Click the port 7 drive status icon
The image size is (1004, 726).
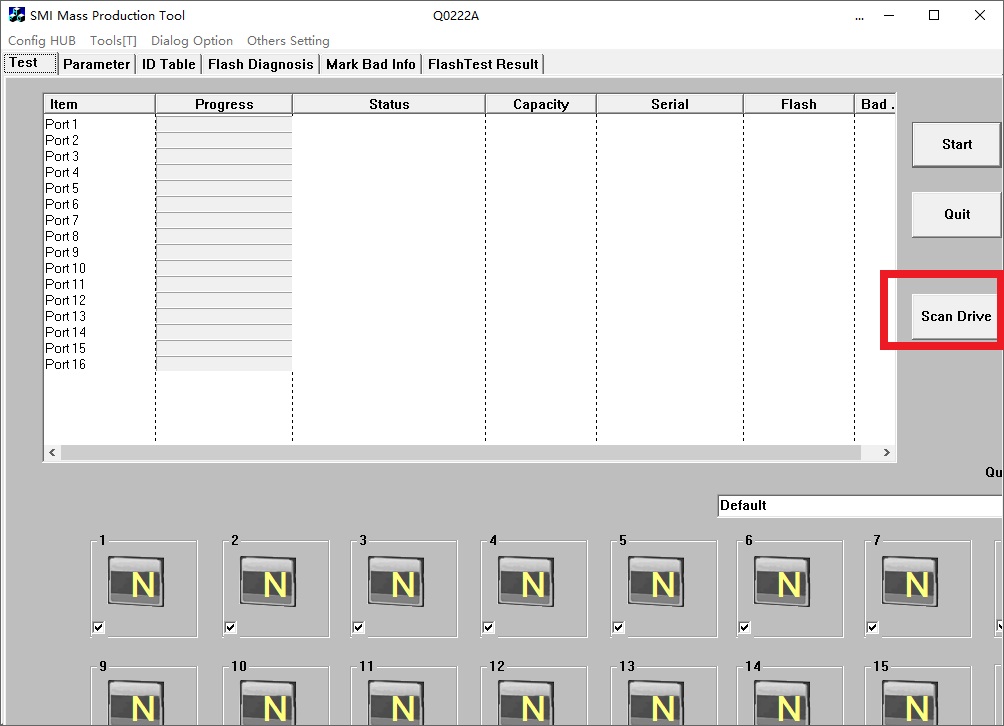[x=910, y=582]
